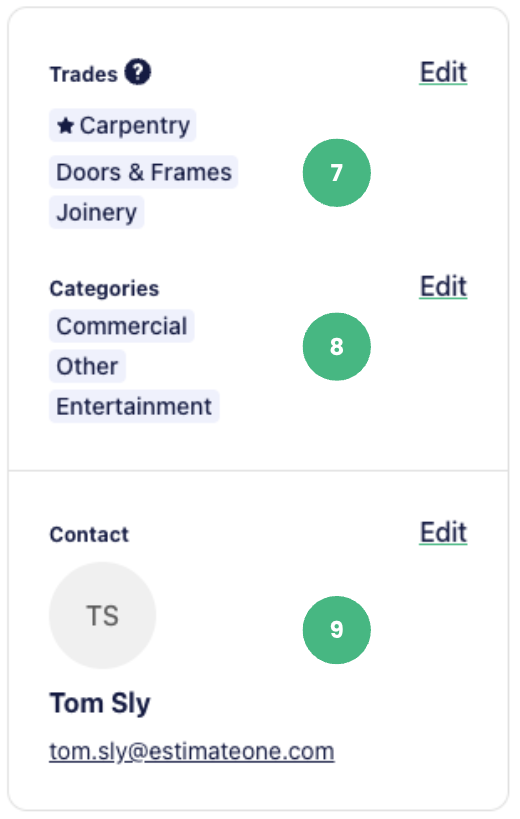Image resolution: width=520 pixels, height=819 pixels.
Task: Click the Trades help question mark icon
Action: [137, 72]
